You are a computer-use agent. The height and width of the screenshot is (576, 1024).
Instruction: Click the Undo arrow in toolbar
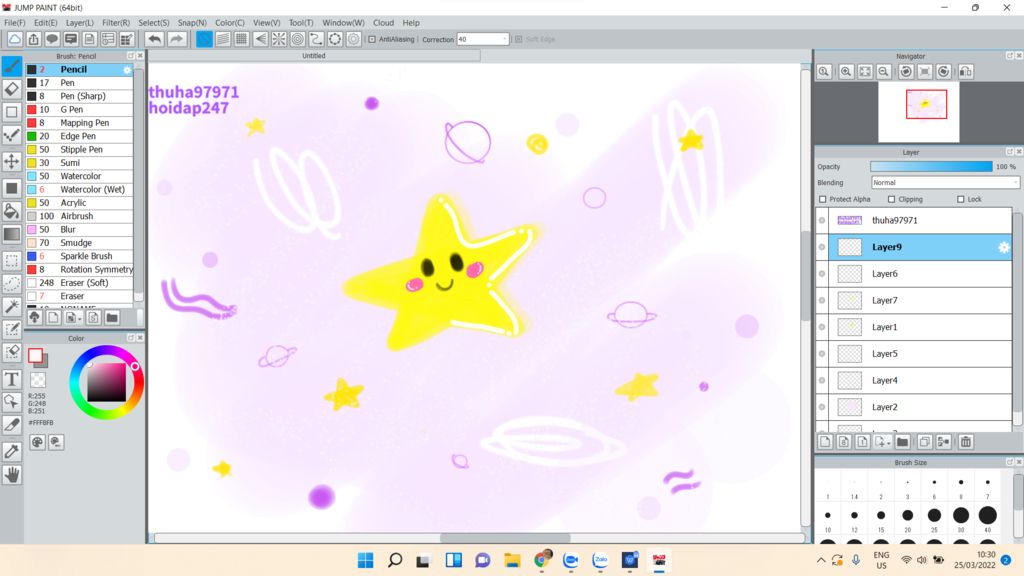click(x=154, y=39)
